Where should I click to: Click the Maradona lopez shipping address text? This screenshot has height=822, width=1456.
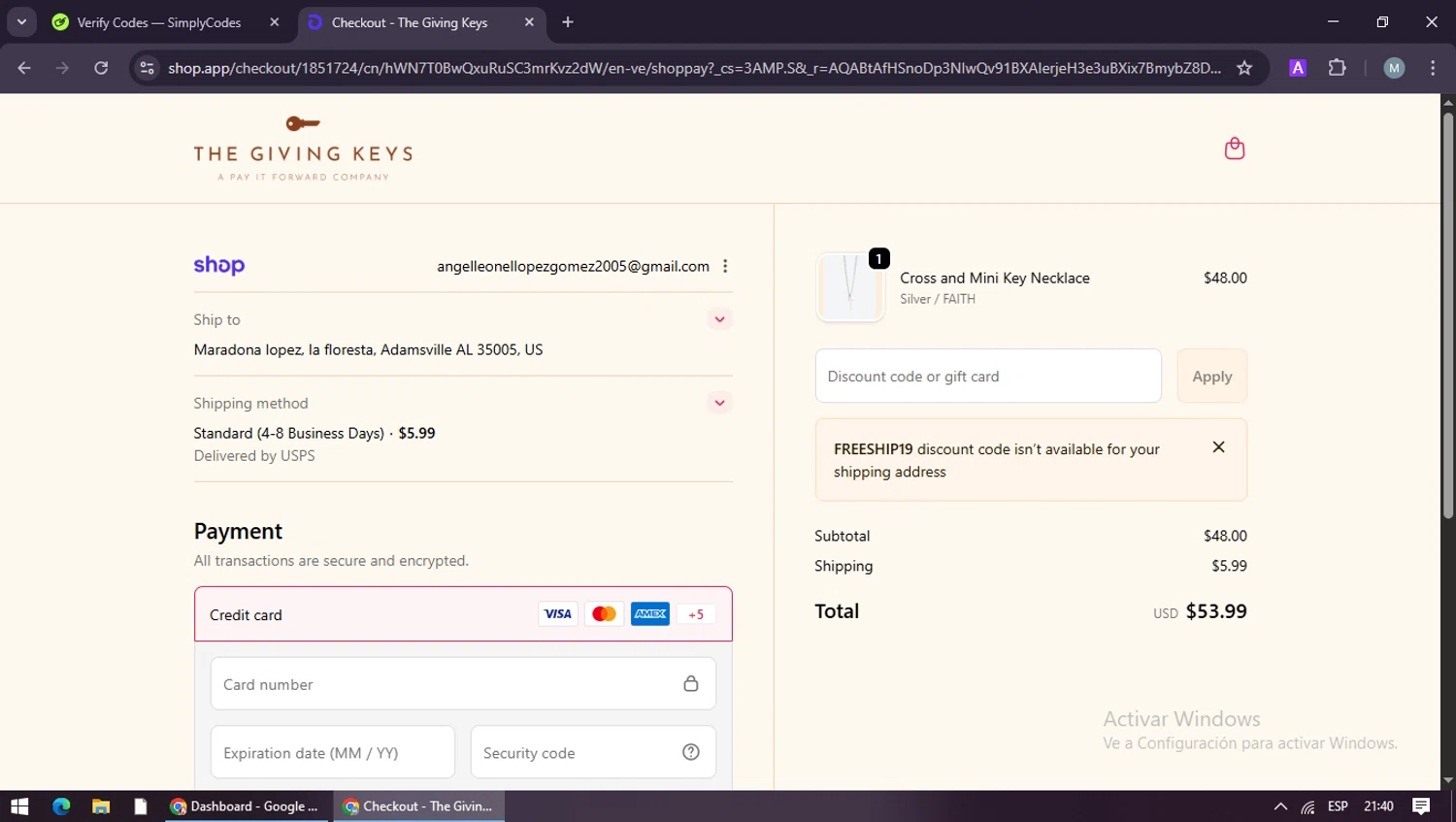[368, 349]
